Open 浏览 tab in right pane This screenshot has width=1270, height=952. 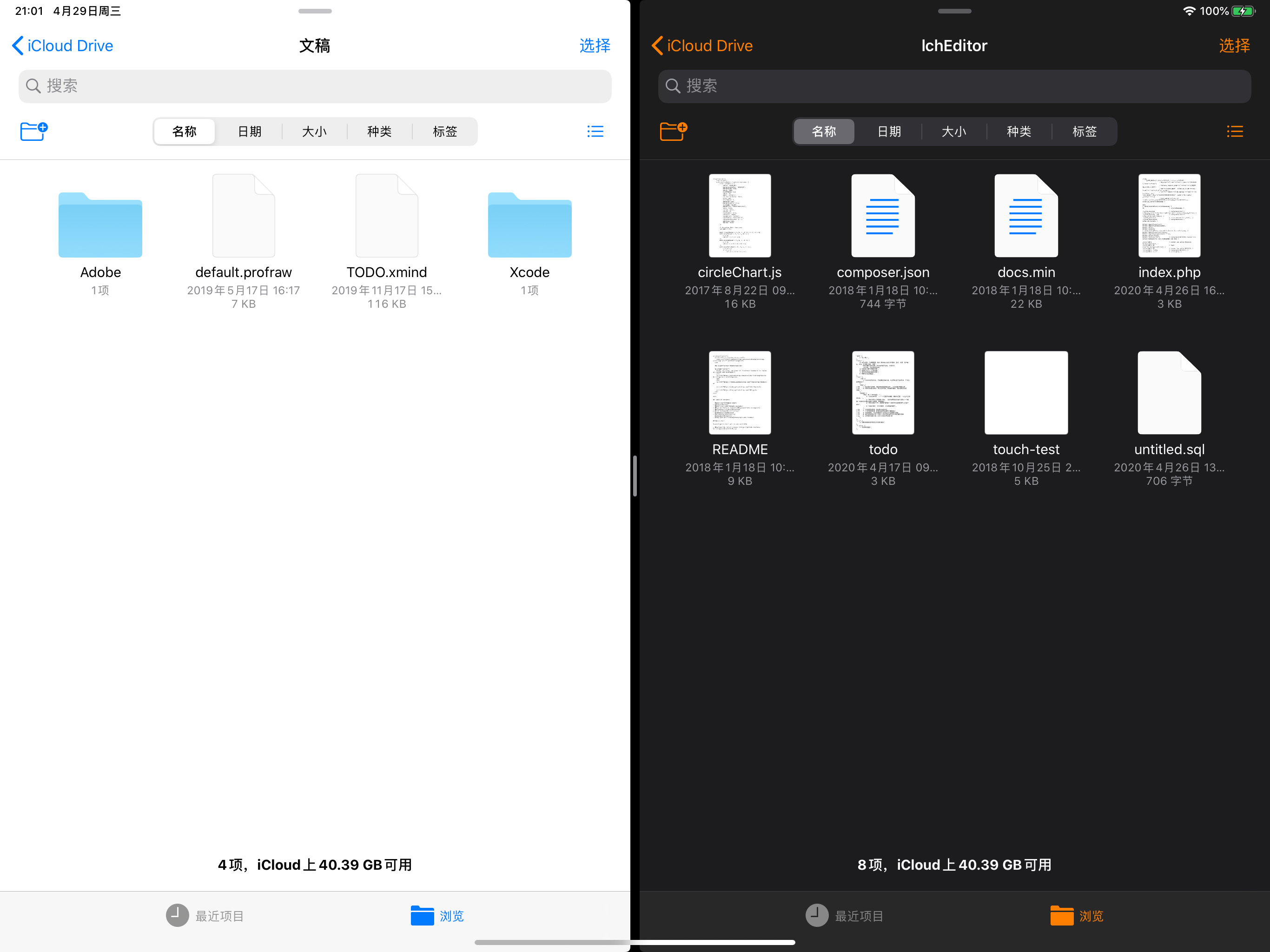pos(1077,916)
